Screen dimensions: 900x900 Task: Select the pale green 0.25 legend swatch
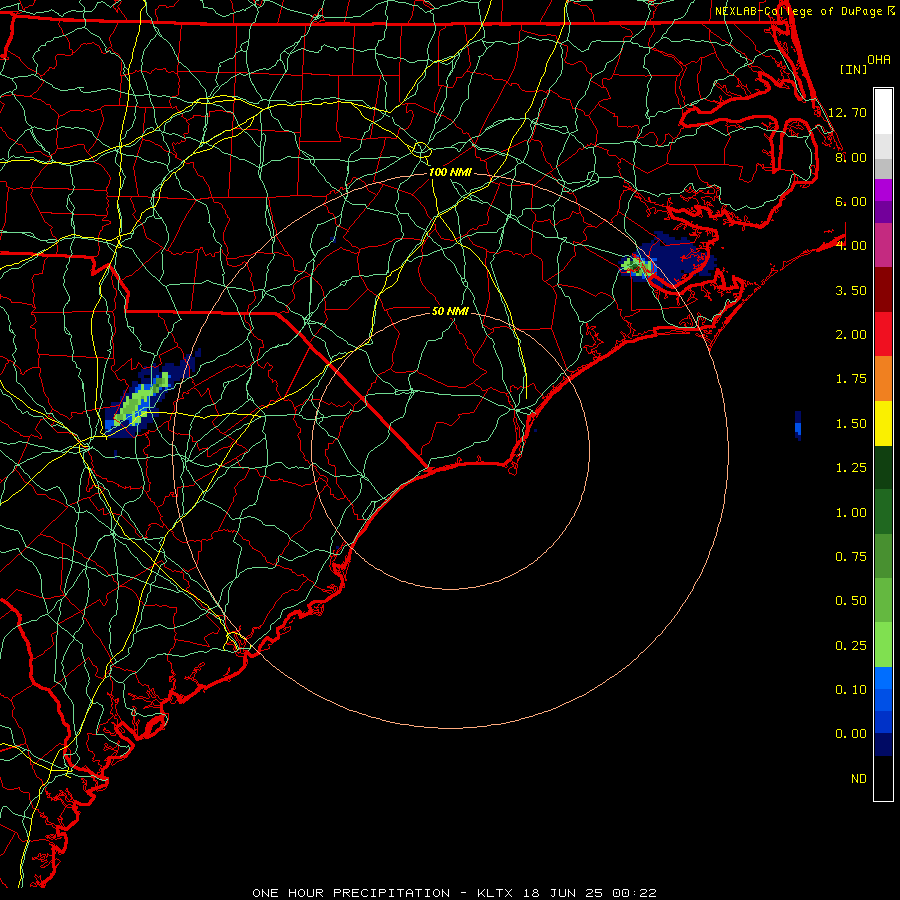(883, 645)
